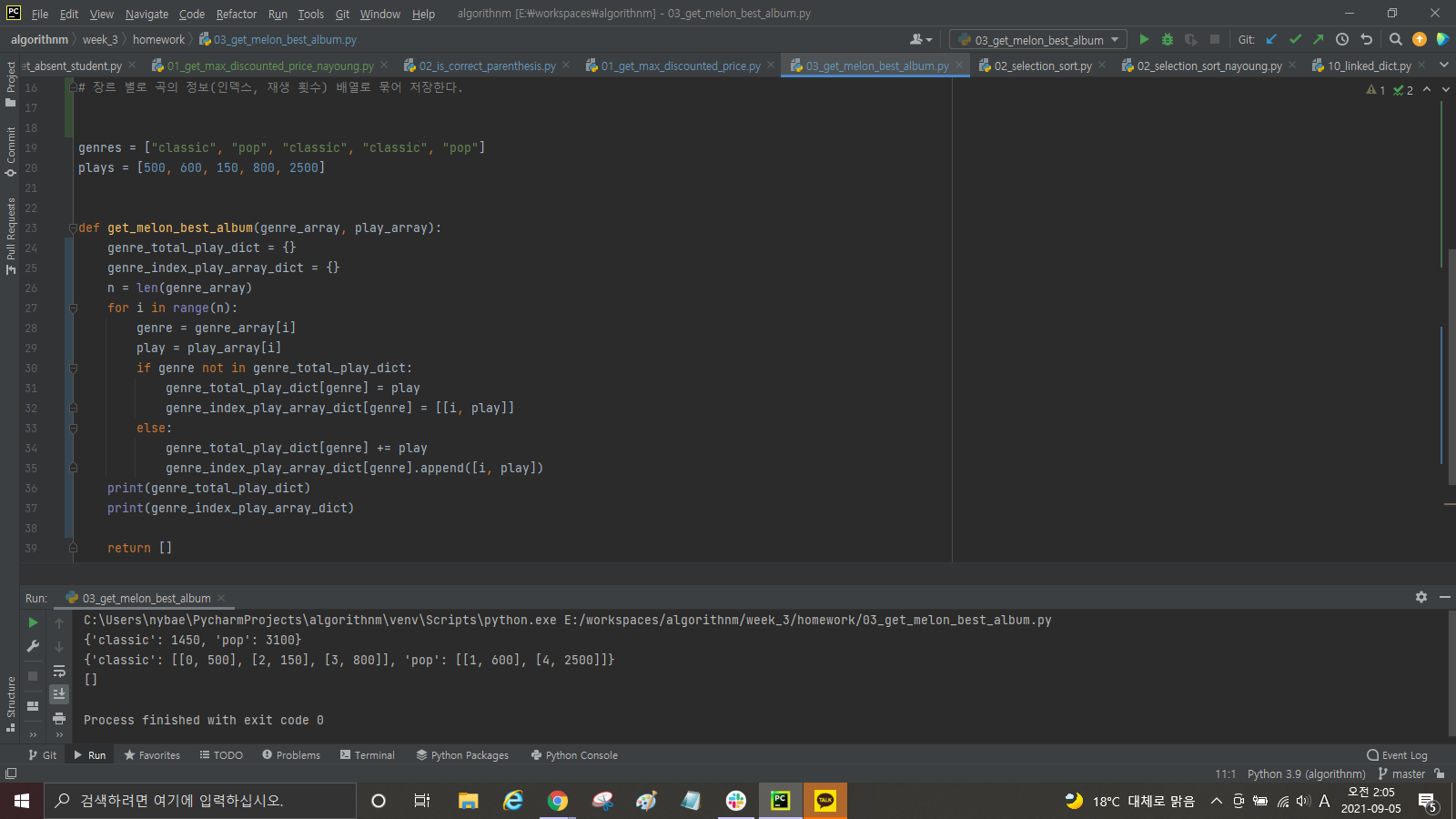Rerun script in Run panel
Viewport: 1456px width, 819px height.
click(33, 622)
